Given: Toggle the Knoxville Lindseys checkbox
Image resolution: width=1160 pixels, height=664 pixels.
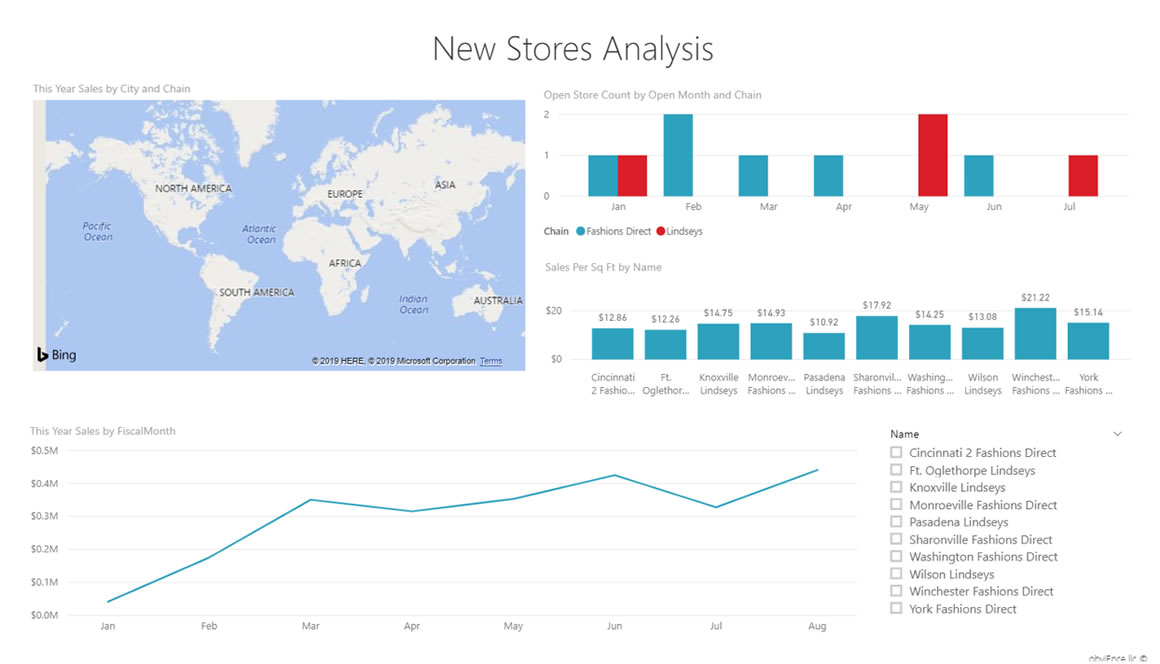Looking at the screenshot, I should pos(896,488).
